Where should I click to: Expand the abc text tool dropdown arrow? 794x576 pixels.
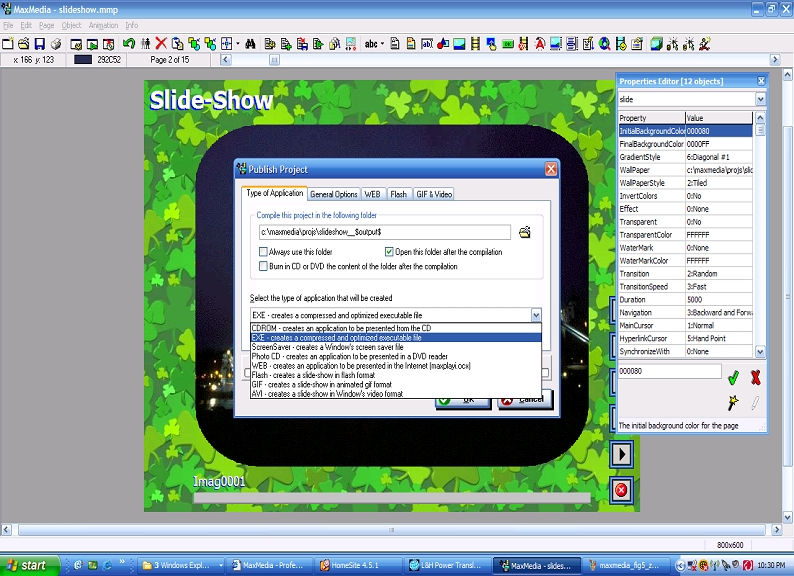pyautogui.click(x=382, y=44)
